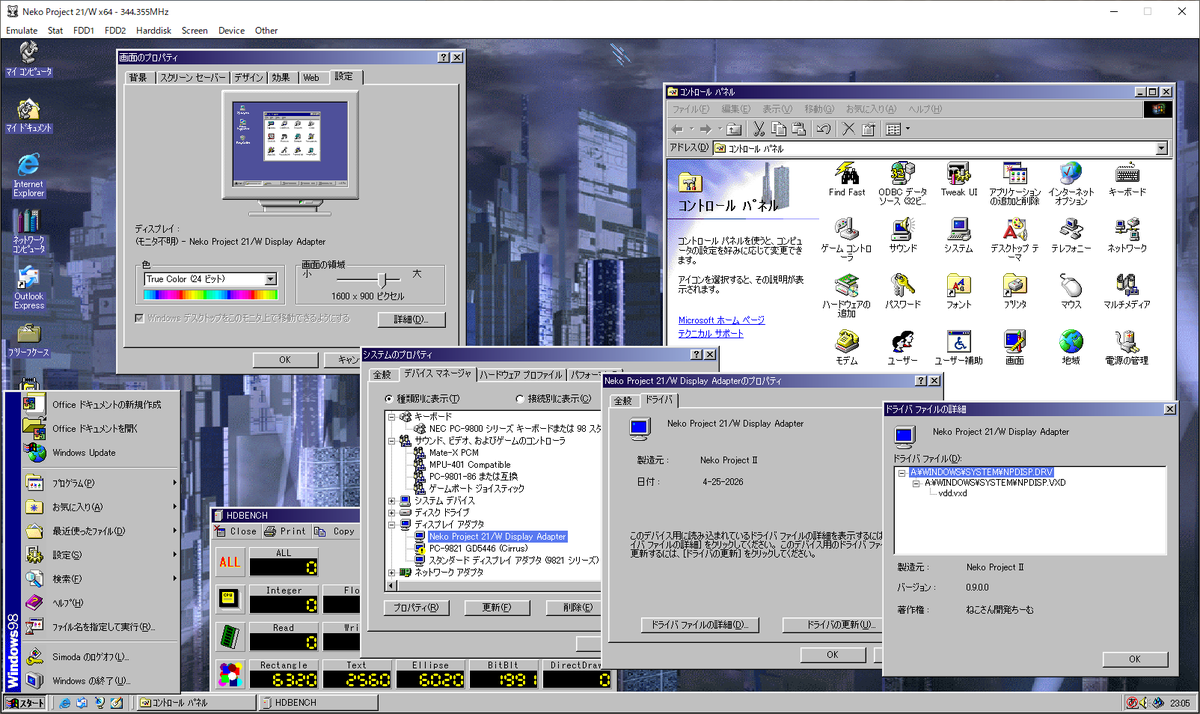The width and height of the screenshot is (1200, 714).
Task: Open the Emulate menu of Neko Project
Action: 21,30
